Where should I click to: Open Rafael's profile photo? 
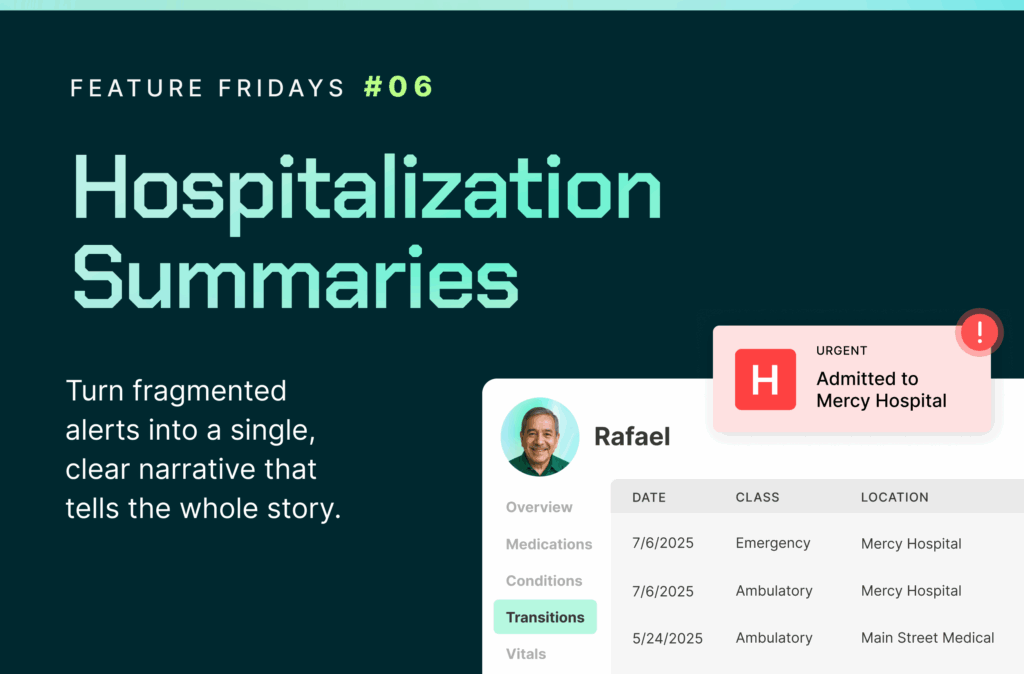click(539, 437)
